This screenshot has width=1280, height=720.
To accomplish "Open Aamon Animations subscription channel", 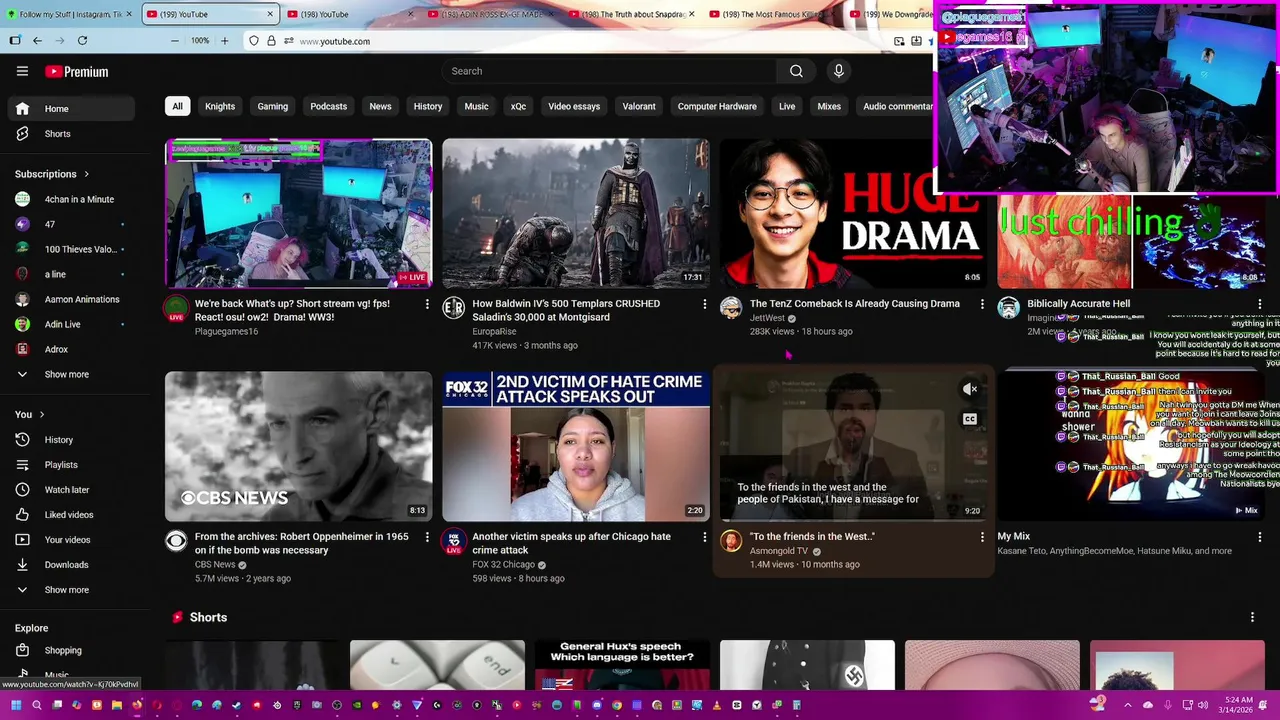I will click(x=71, y=299).
